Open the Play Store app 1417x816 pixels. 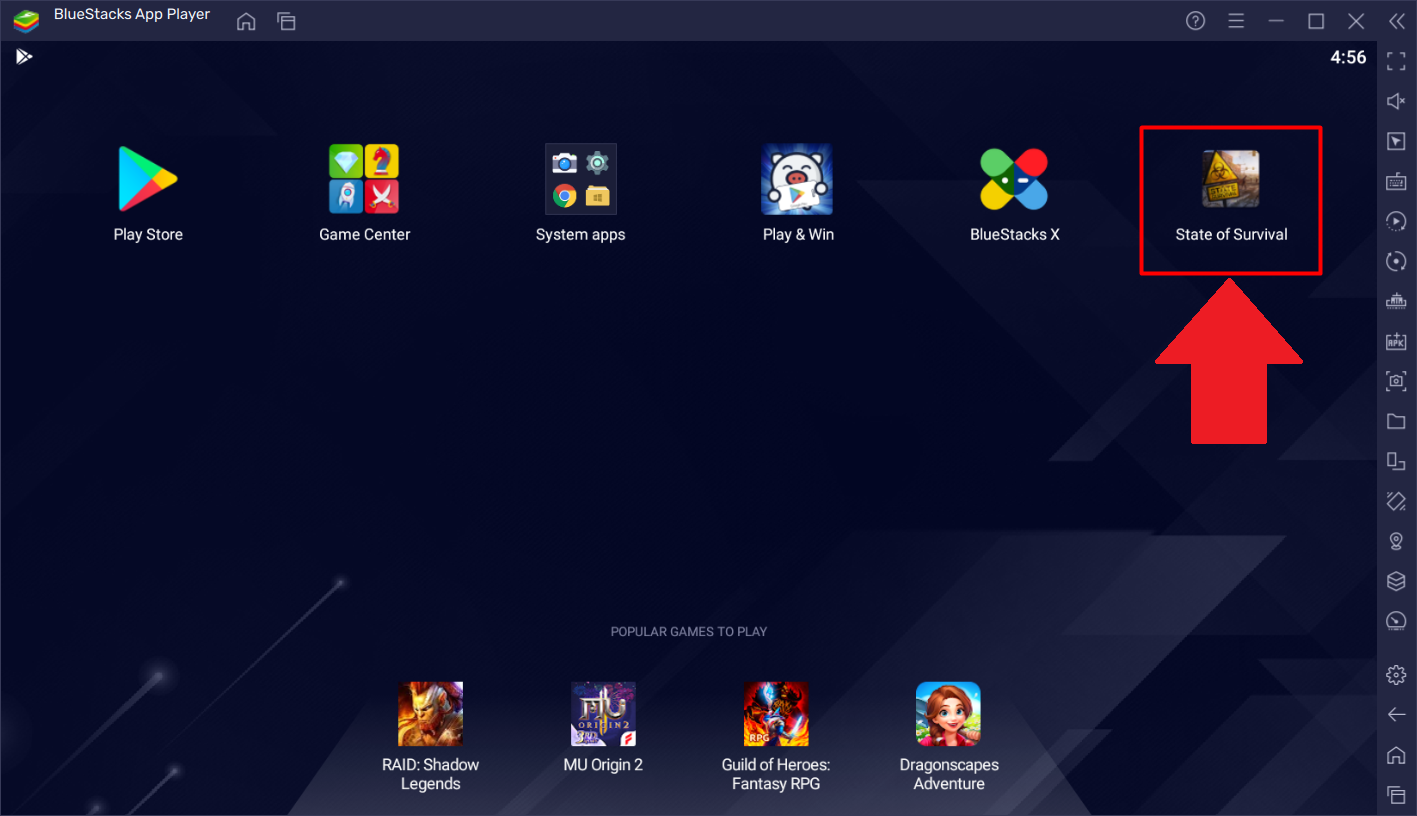coord(148,180)
